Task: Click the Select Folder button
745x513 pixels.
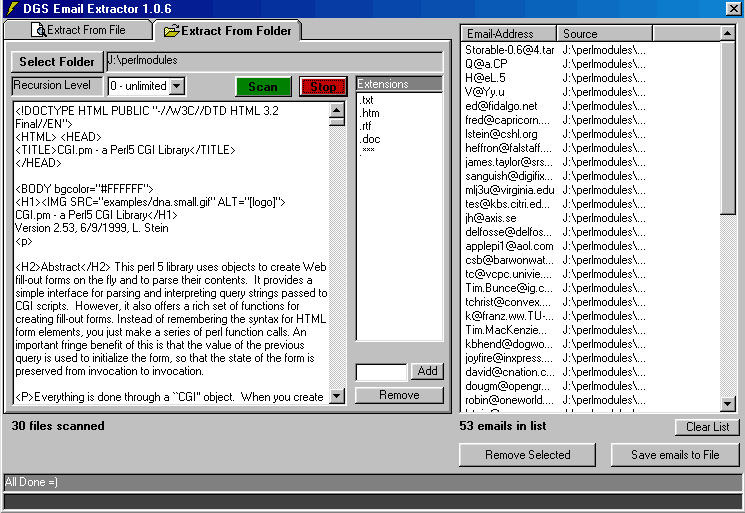Action: click(57, 62)
